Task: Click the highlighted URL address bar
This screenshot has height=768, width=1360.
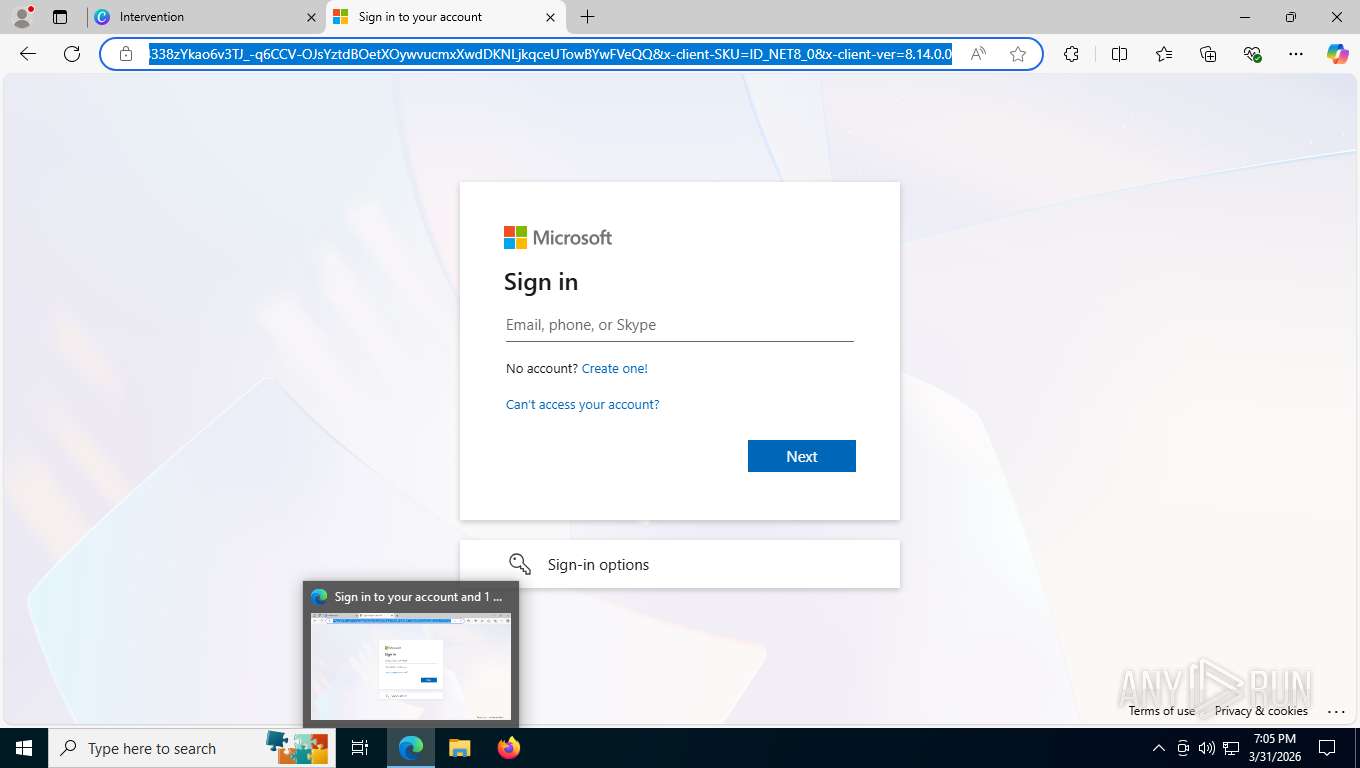Action: point(550,54)
